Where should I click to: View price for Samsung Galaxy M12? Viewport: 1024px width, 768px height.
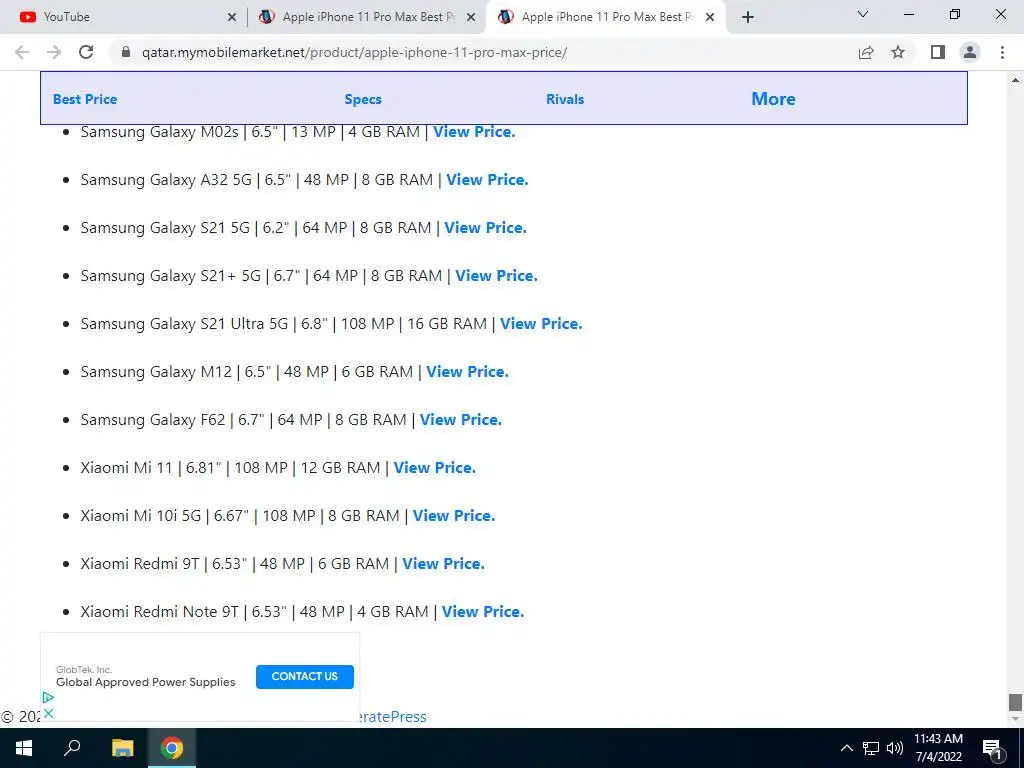click(468, 372)
